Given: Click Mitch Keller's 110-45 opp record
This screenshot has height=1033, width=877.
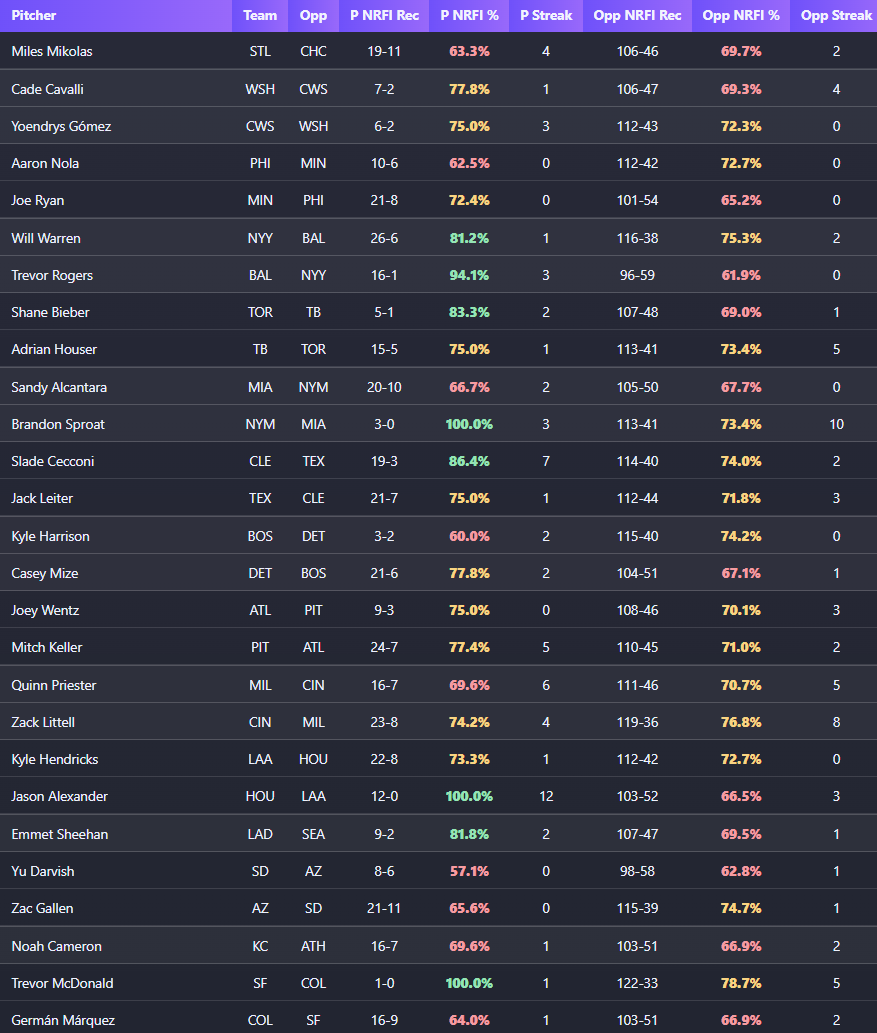Looking at the screenshot, I should (637, 647).
